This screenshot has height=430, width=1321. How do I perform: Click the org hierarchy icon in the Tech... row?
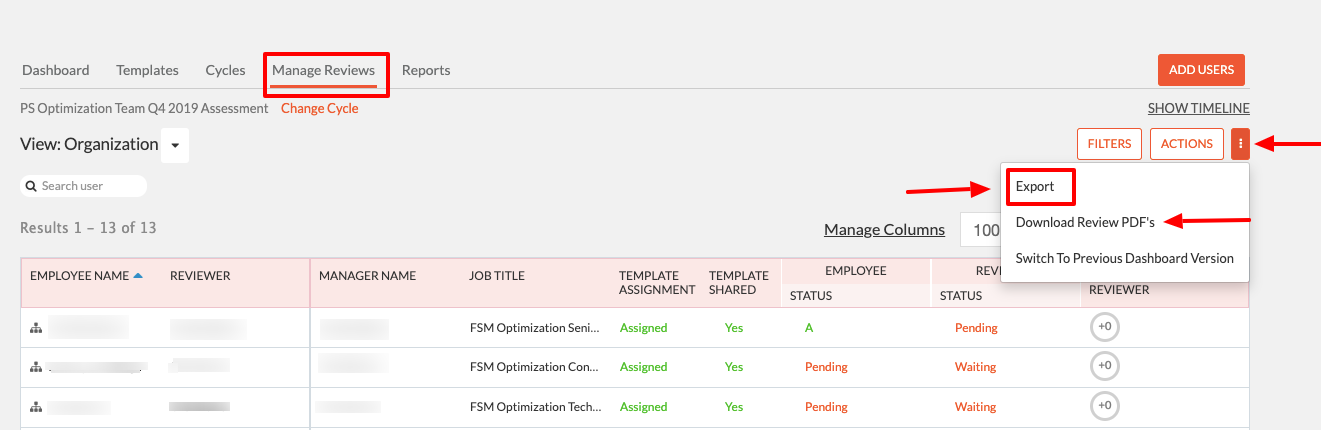pyautogui.click(x=36, y=408)
